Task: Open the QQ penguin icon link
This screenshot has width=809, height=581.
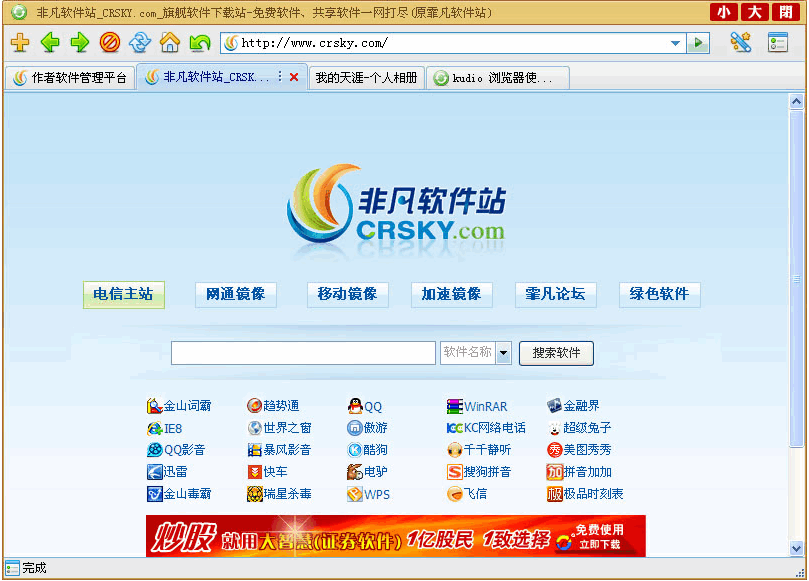Action: [x=365, y=406]
